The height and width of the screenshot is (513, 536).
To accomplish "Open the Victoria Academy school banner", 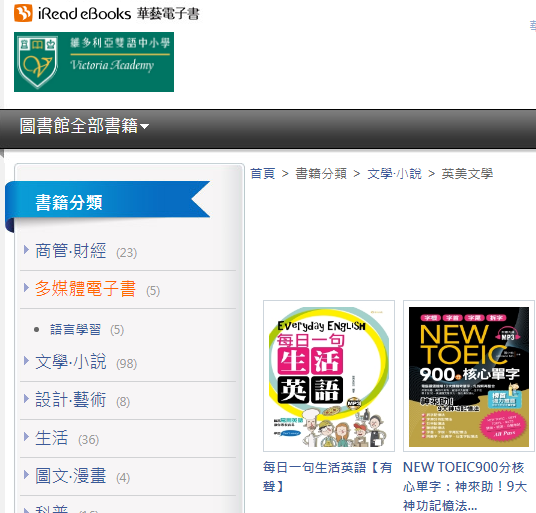I will (94, 62).
